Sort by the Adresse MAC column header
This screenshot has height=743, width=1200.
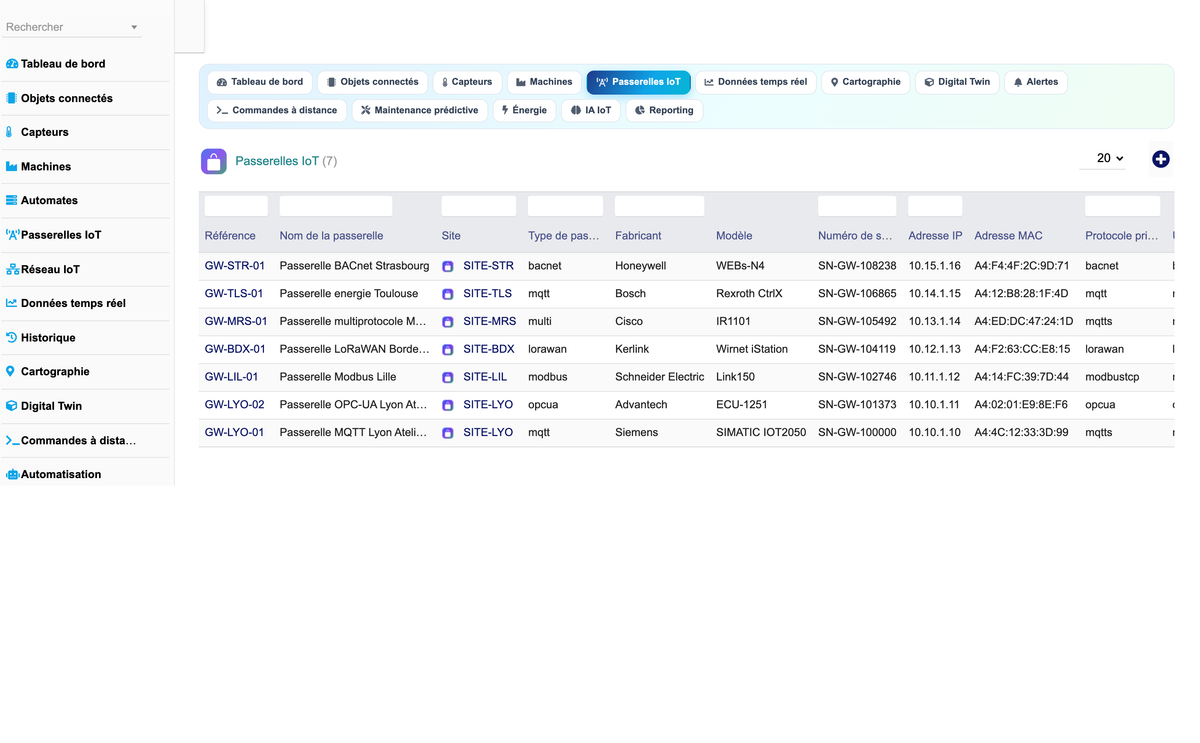[1008, 236]
